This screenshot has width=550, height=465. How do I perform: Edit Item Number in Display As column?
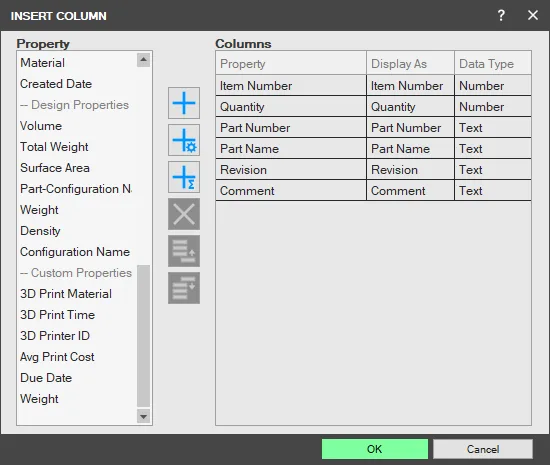point(410,86)
